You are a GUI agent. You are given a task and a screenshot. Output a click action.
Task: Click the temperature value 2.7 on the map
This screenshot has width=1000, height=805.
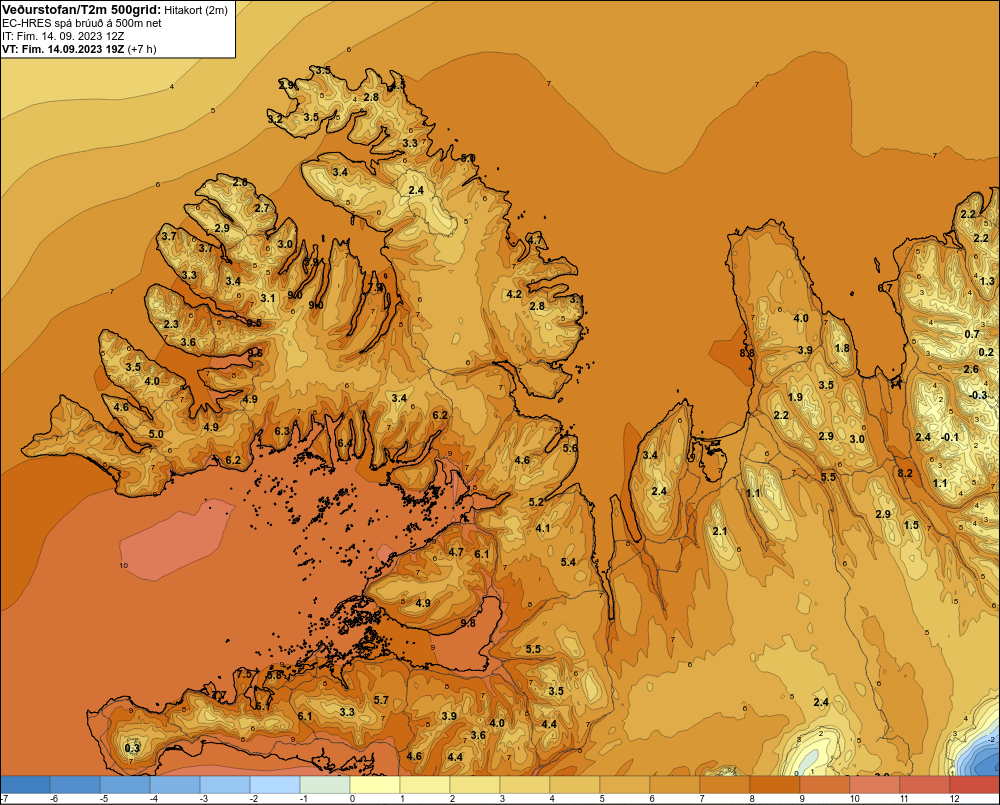[x=262, y=208]
